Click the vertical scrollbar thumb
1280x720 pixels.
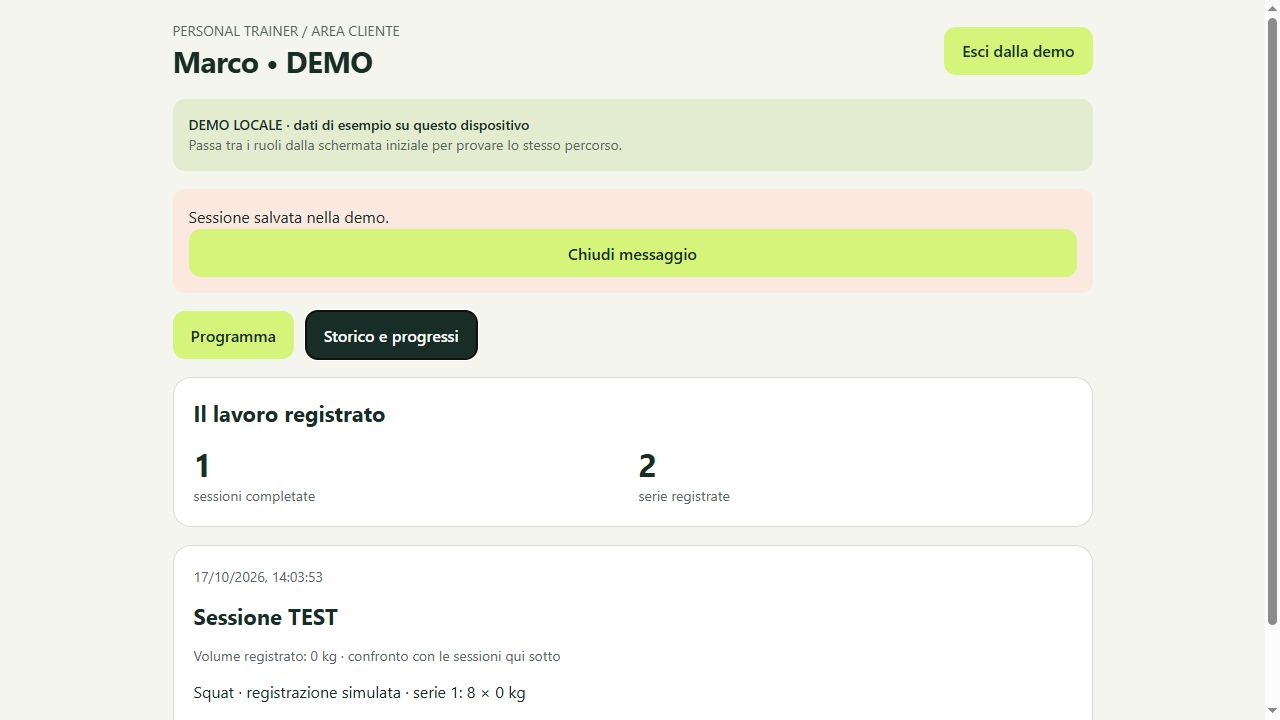point(1272,320)
